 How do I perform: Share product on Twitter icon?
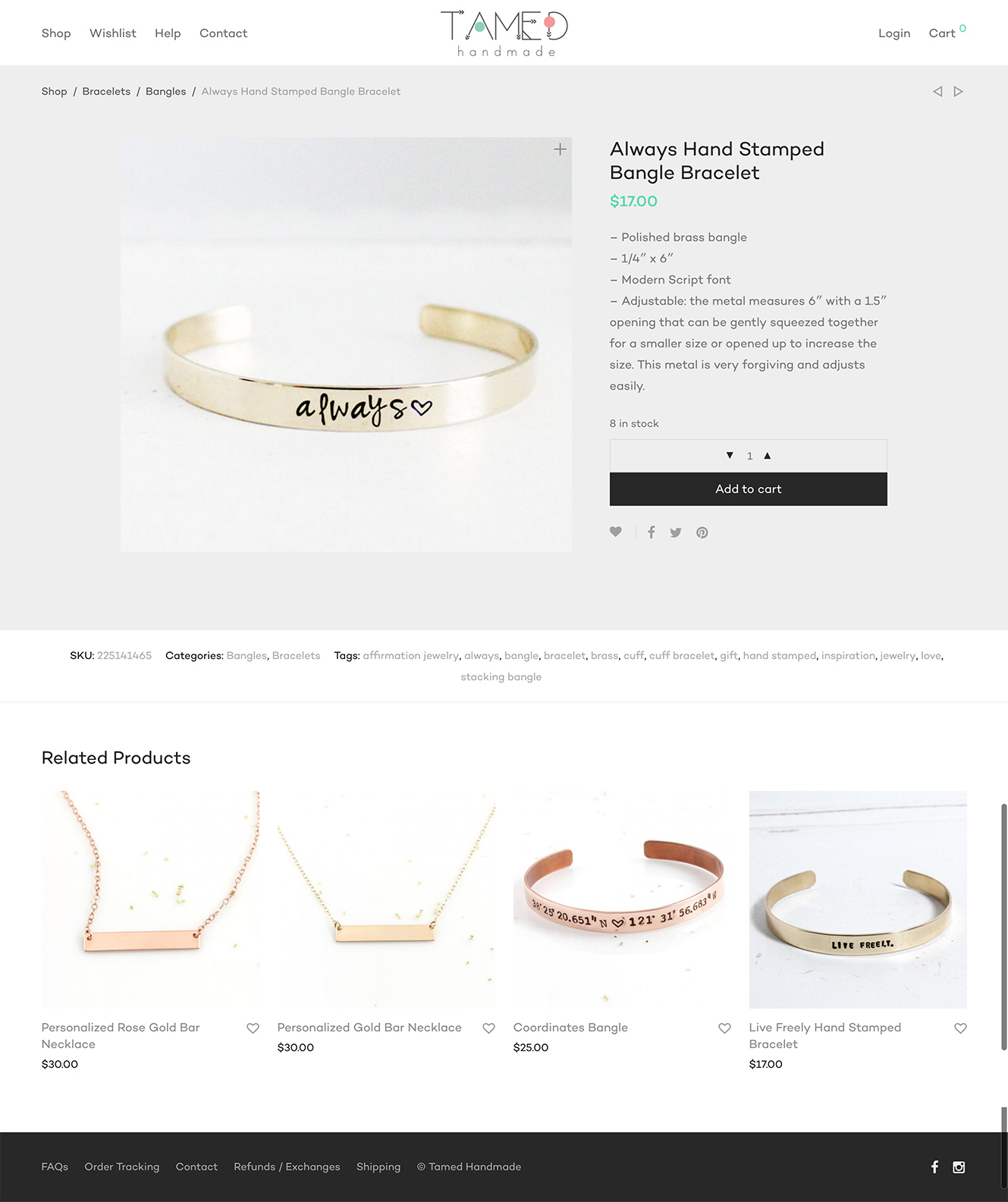676,532
